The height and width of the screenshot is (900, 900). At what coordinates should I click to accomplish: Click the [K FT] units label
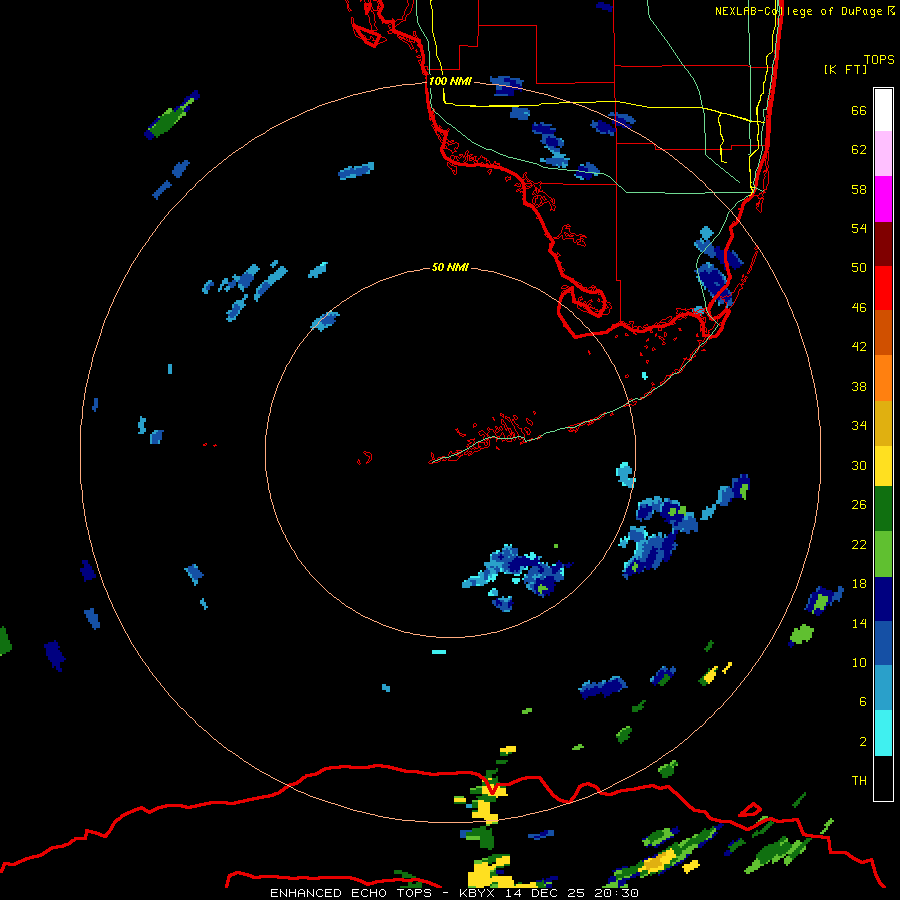click(845, 69)
